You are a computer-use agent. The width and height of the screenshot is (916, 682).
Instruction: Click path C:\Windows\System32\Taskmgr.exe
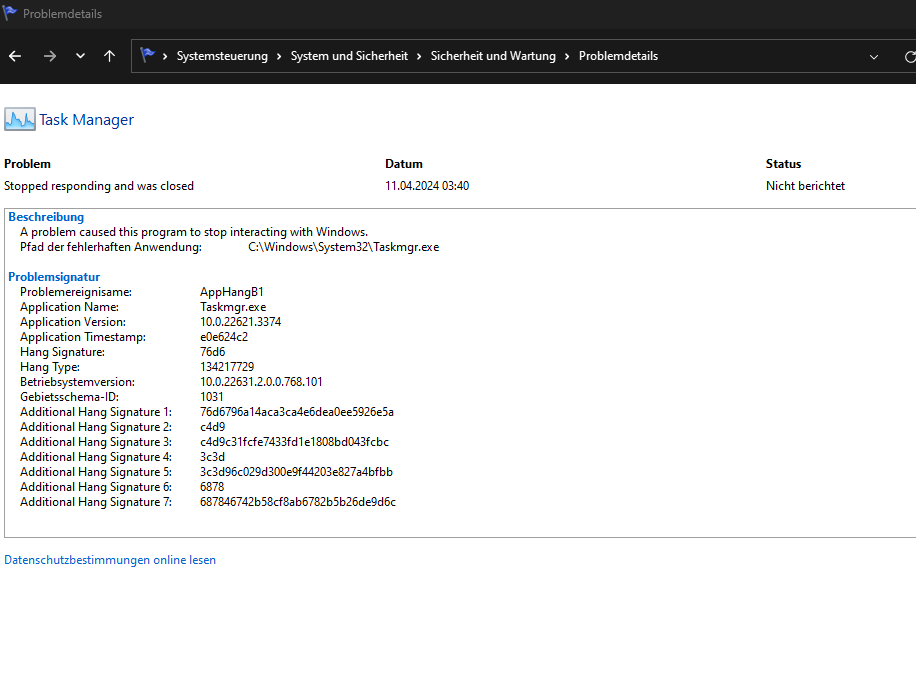[344, 247]
